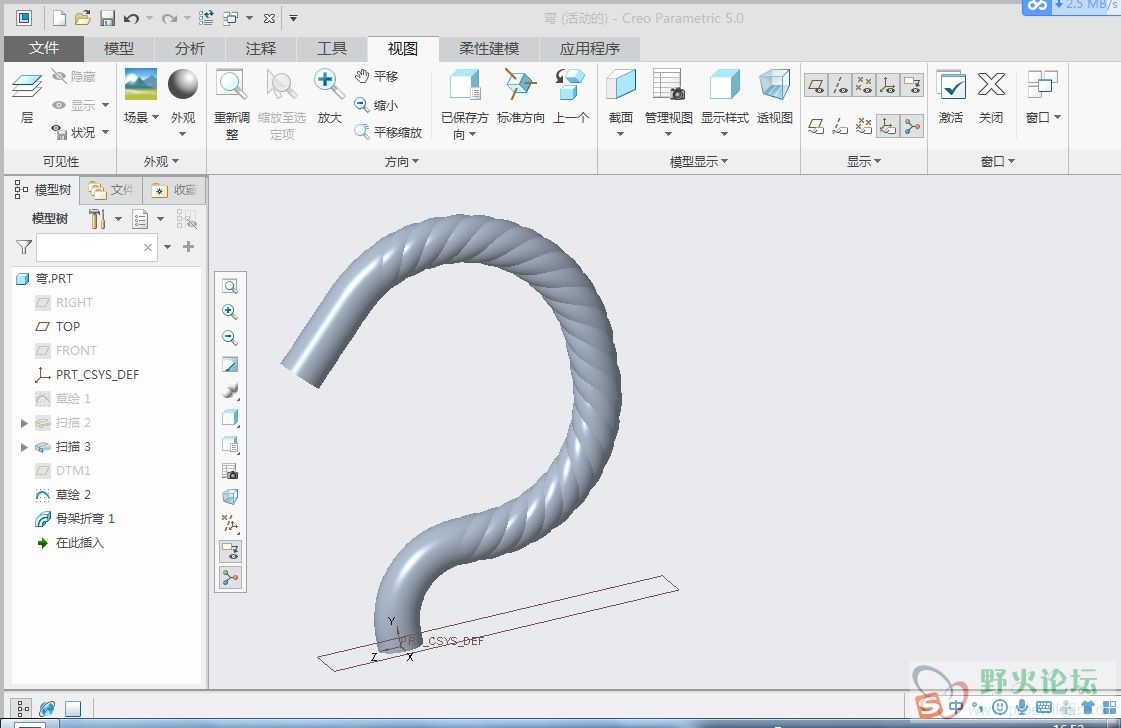Viewport: 1121px width, 728px height.
Task: Toggle csys tag display in Show group
Action: tap(888, 127)
